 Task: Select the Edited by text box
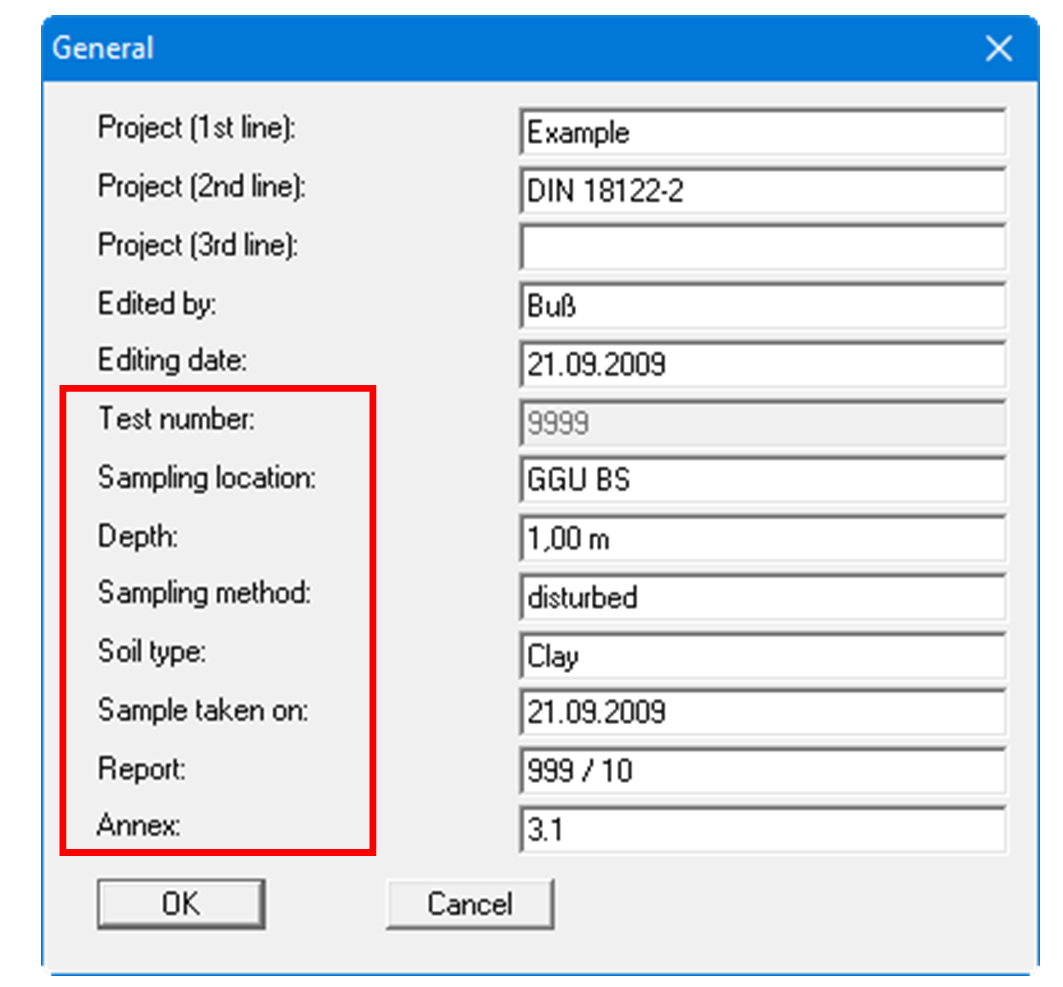coord(762,307)
